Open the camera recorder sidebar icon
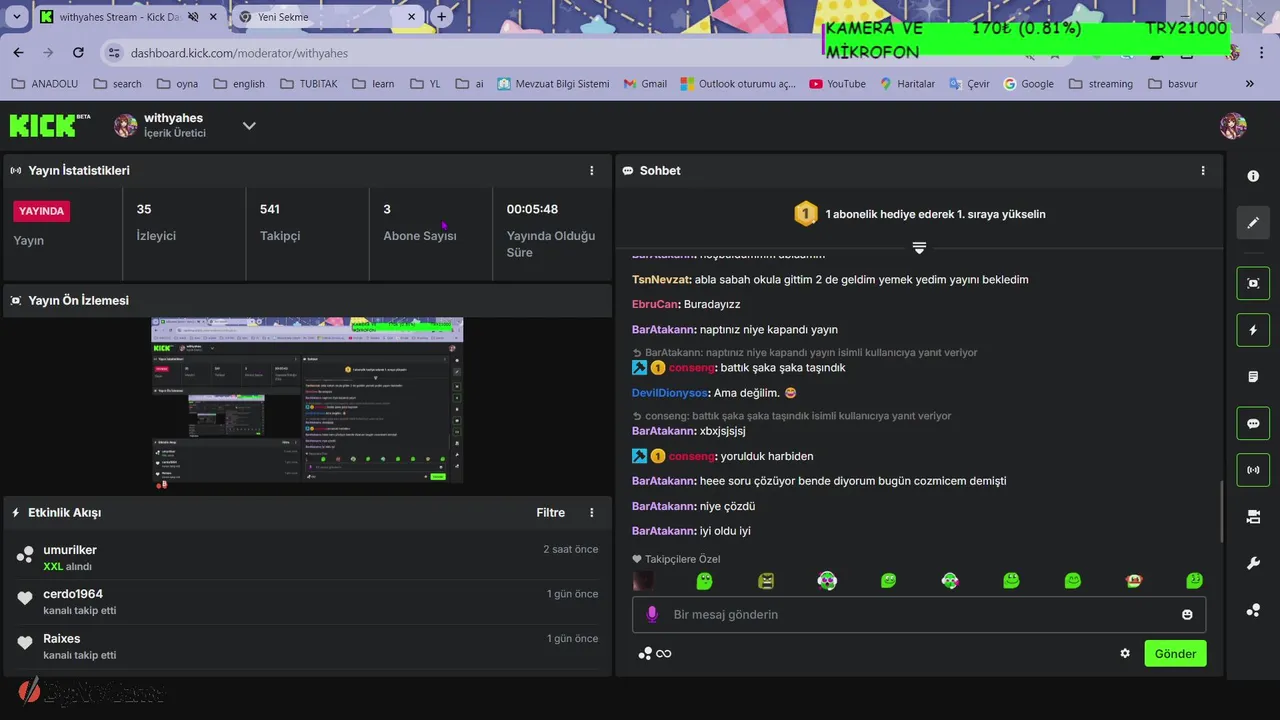This screenshot has height=720, width=1280. (1253, 517)
